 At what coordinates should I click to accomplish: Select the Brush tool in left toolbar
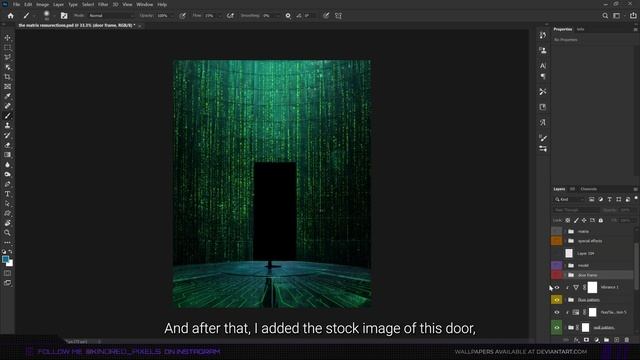(x=7, y=116)
